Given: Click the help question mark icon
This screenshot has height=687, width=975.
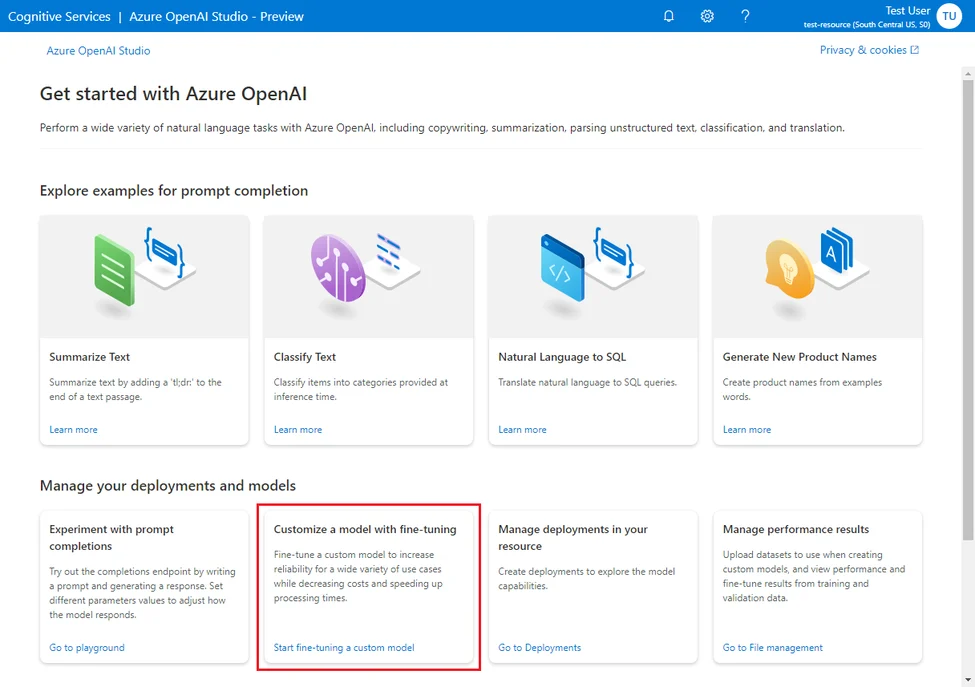Looking at the screenshot, I should click(745, 16).
